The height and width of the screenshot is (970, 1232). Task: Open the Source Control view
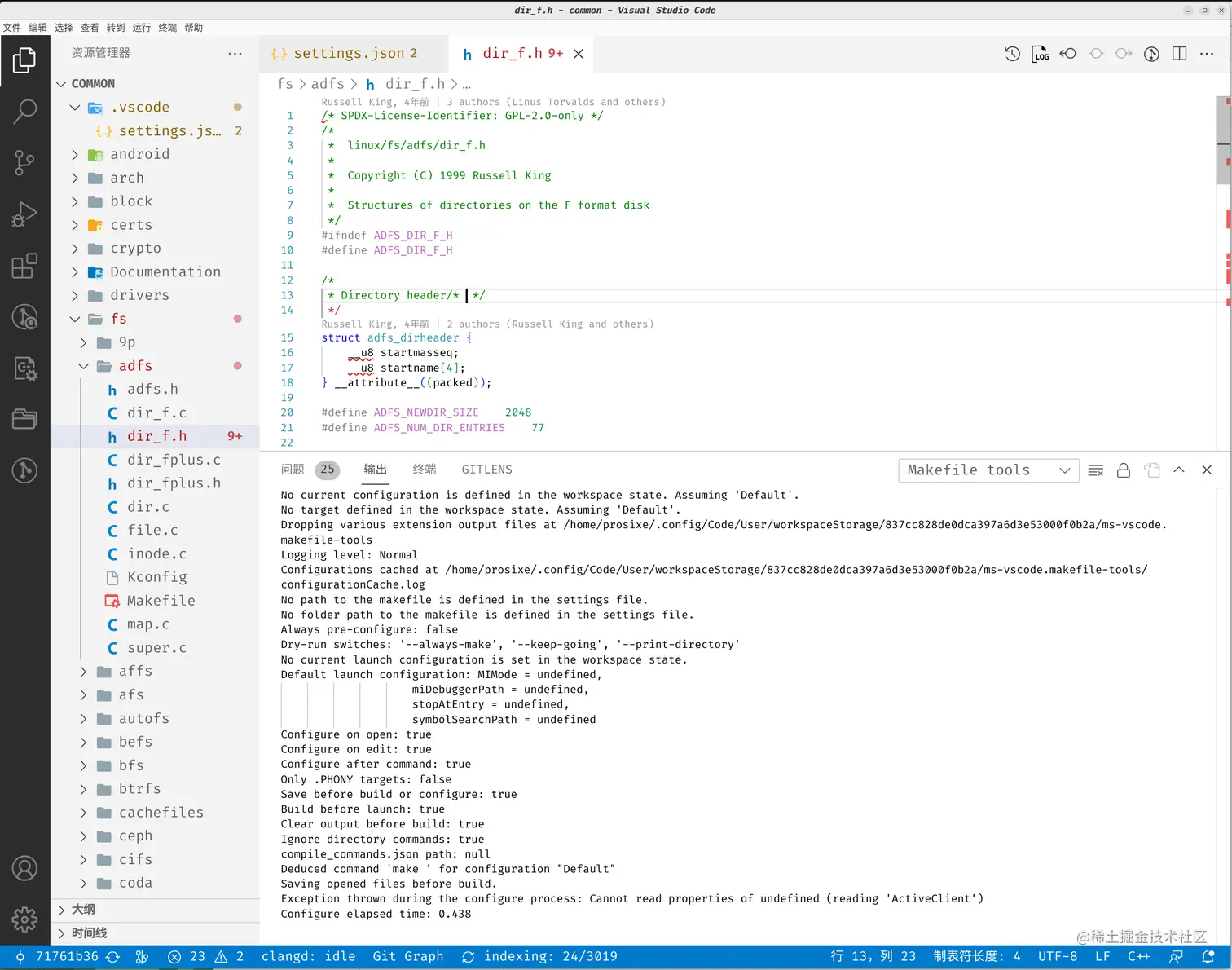point(24,163)
